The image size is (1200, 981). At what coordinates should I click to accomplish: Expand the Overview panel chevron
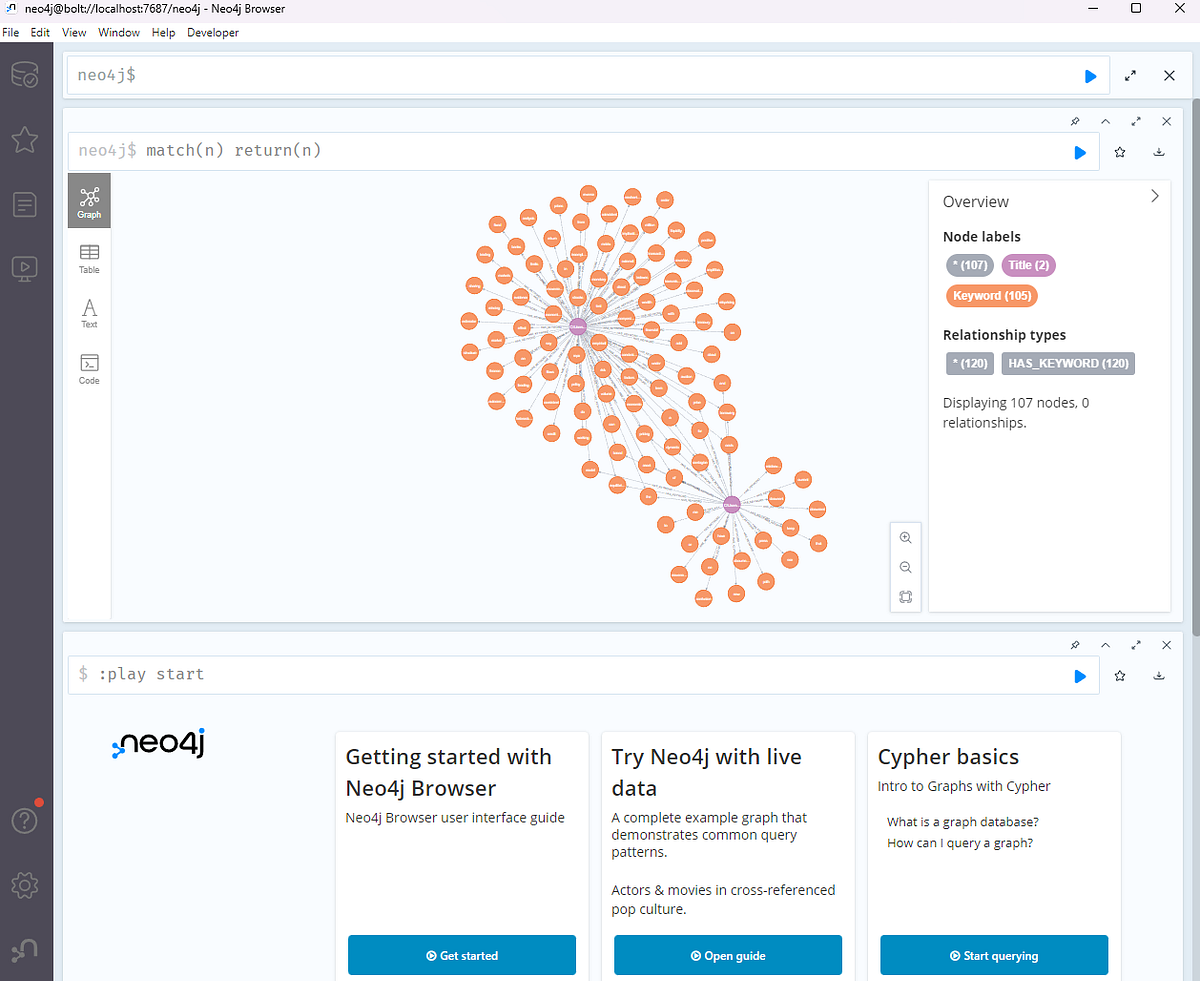1155,196
